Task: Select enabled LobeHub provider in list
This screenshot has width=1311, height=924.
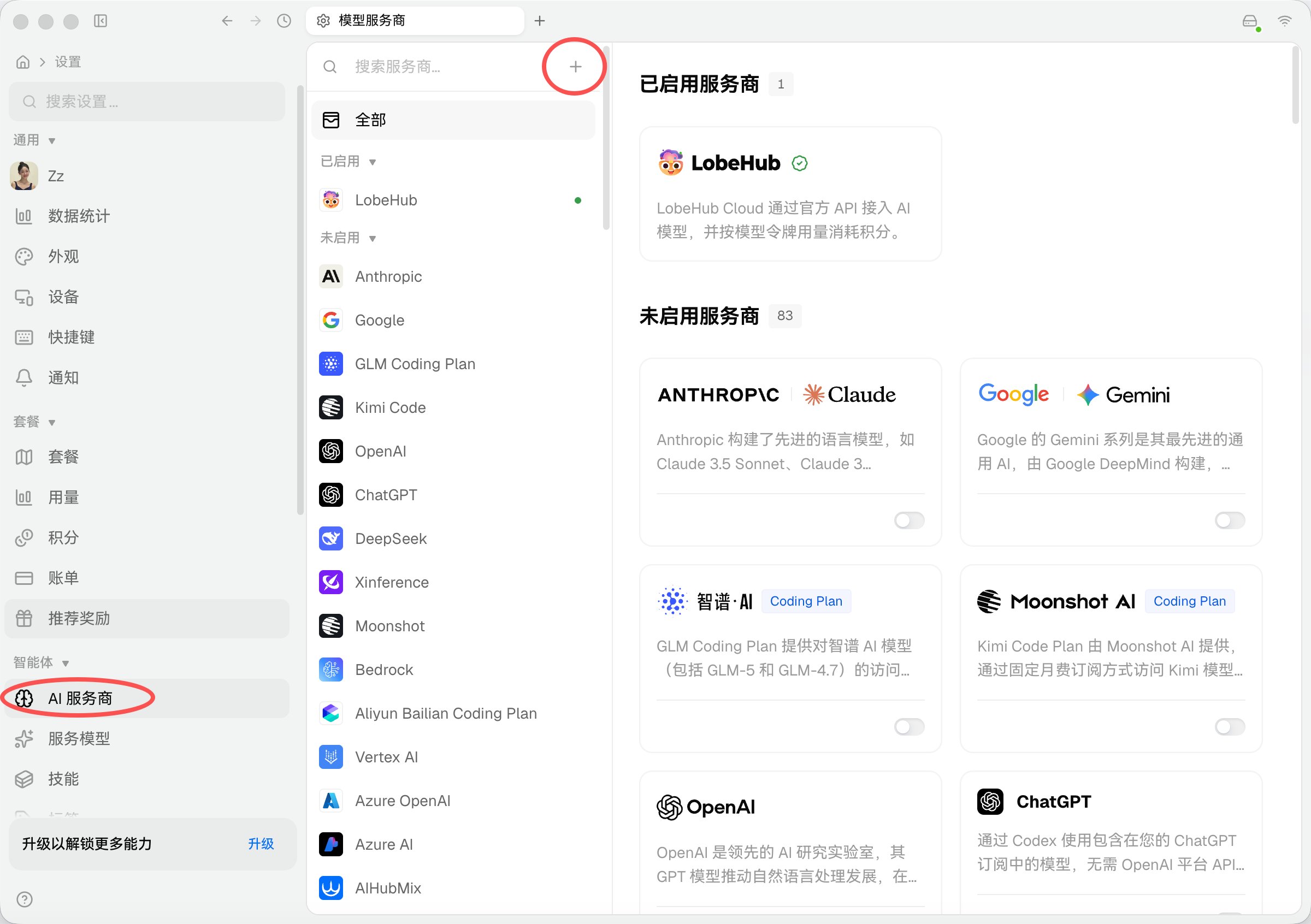Action: coord(453,200)
